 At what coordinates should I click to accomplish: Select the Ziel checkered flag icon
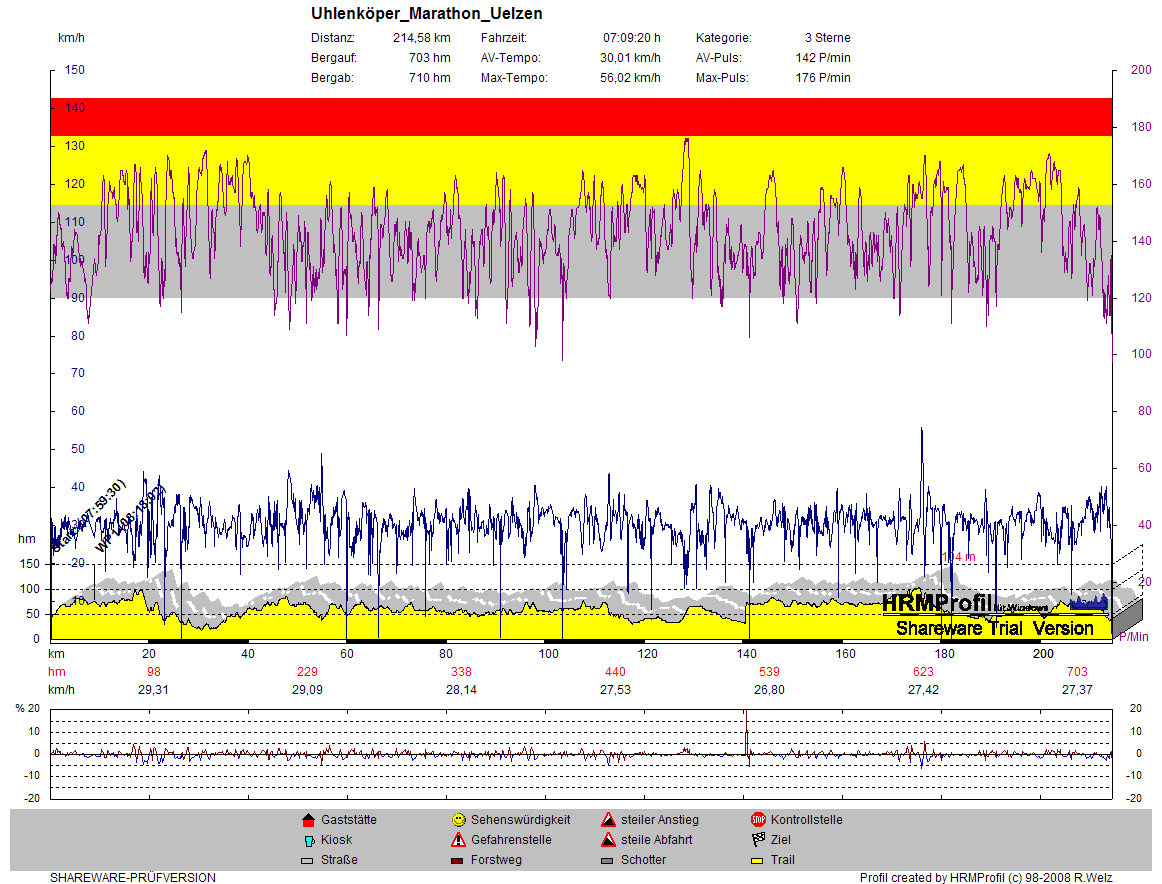pos(758,840)
